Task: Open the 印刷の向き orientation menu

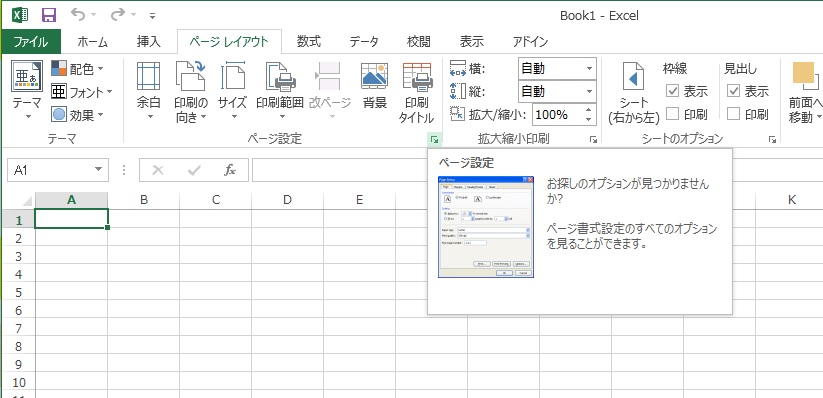Action: click(x=191, y=91)
